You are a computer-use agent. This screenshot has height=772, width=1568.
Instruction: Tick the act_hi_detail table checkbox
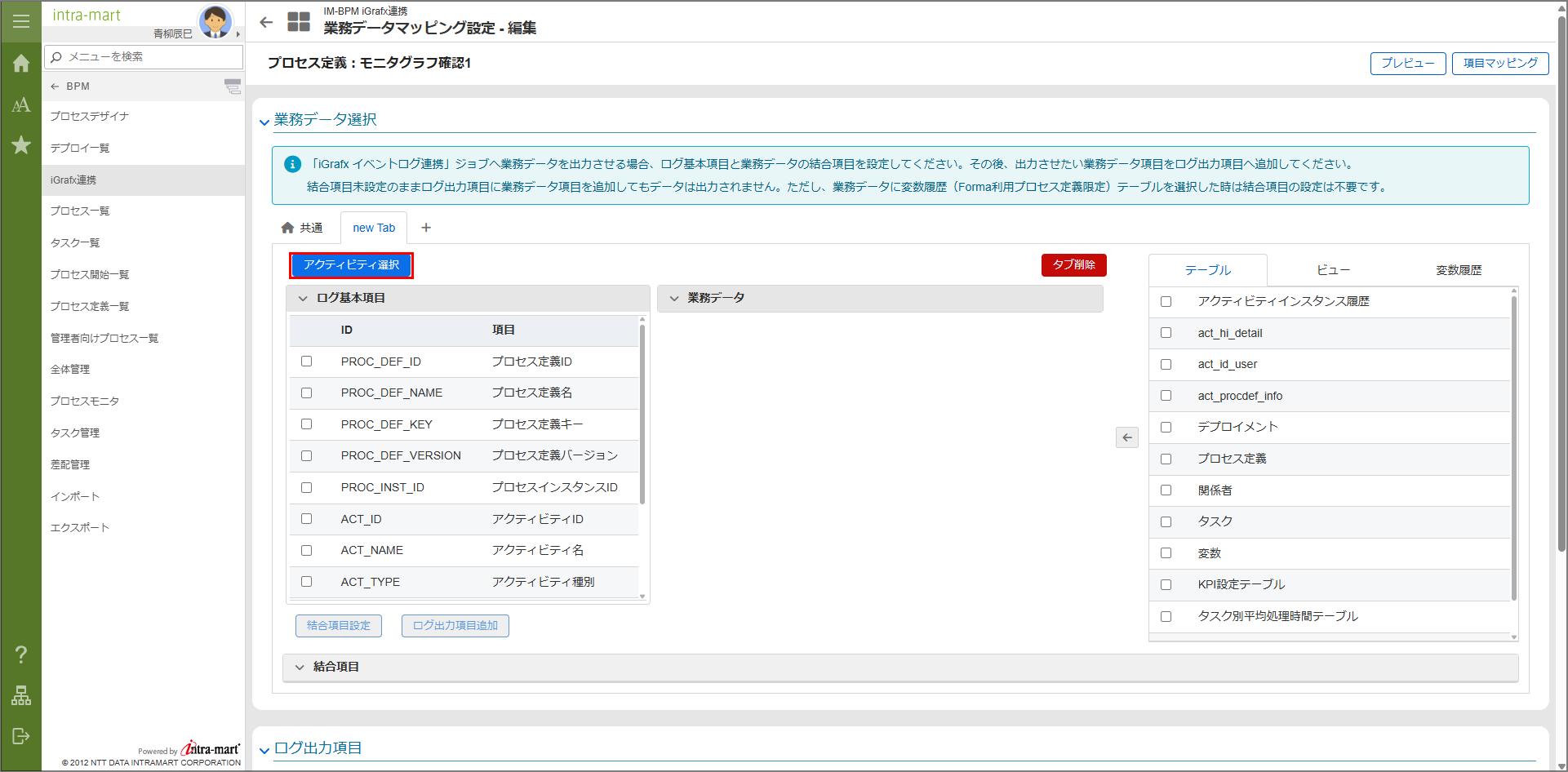click(1166, 333)
